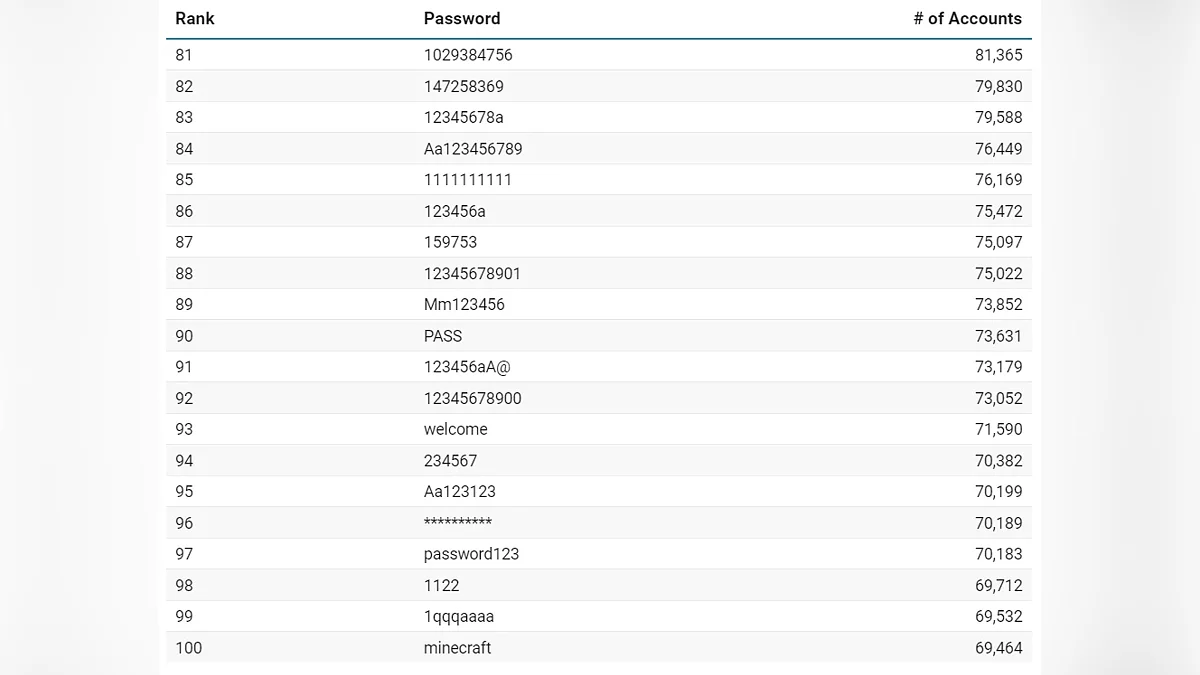Select the minecraft password entry

(x=457, y=648)
